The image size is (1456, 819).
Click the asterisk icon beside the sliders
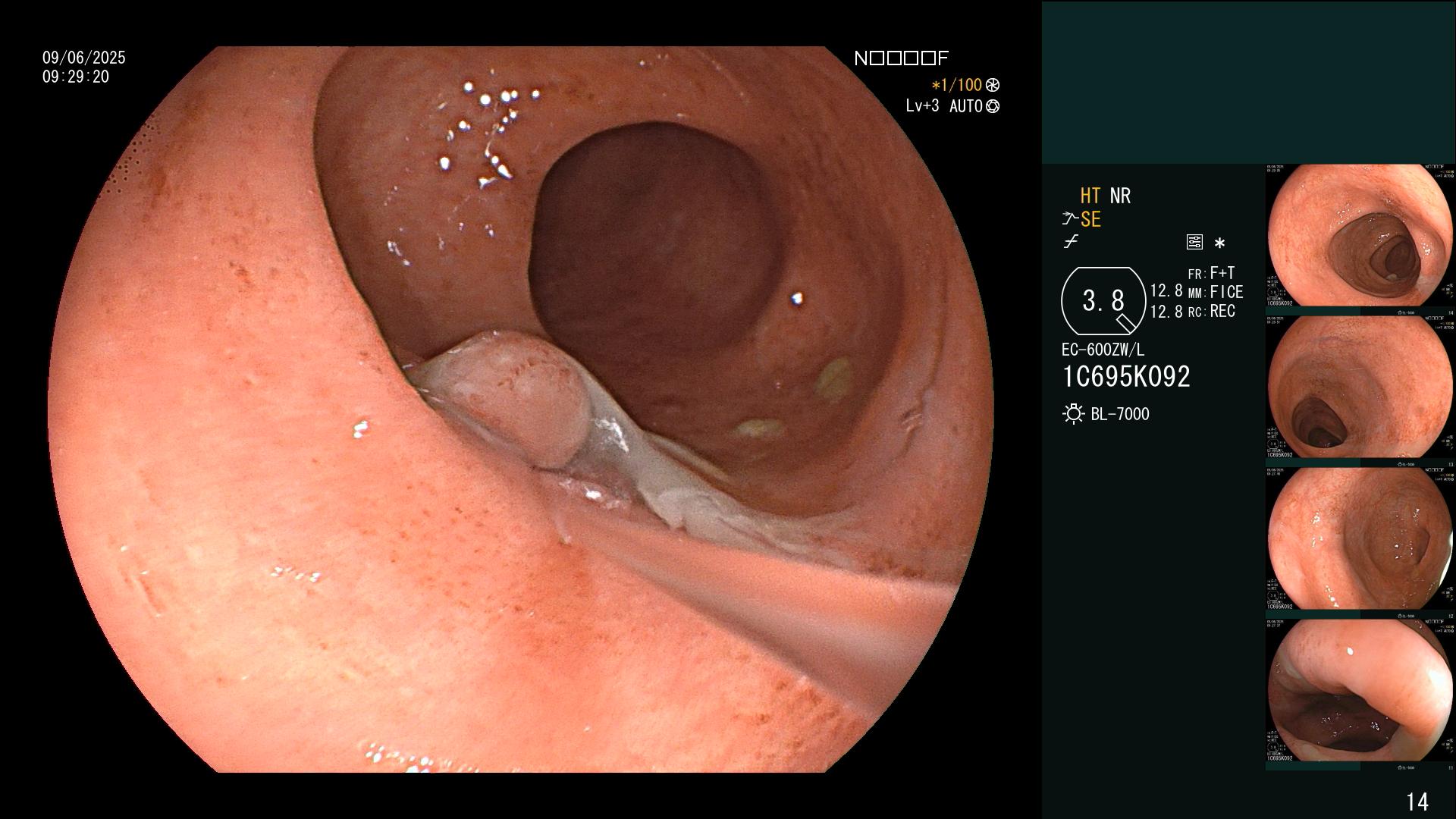(1219, 243)
